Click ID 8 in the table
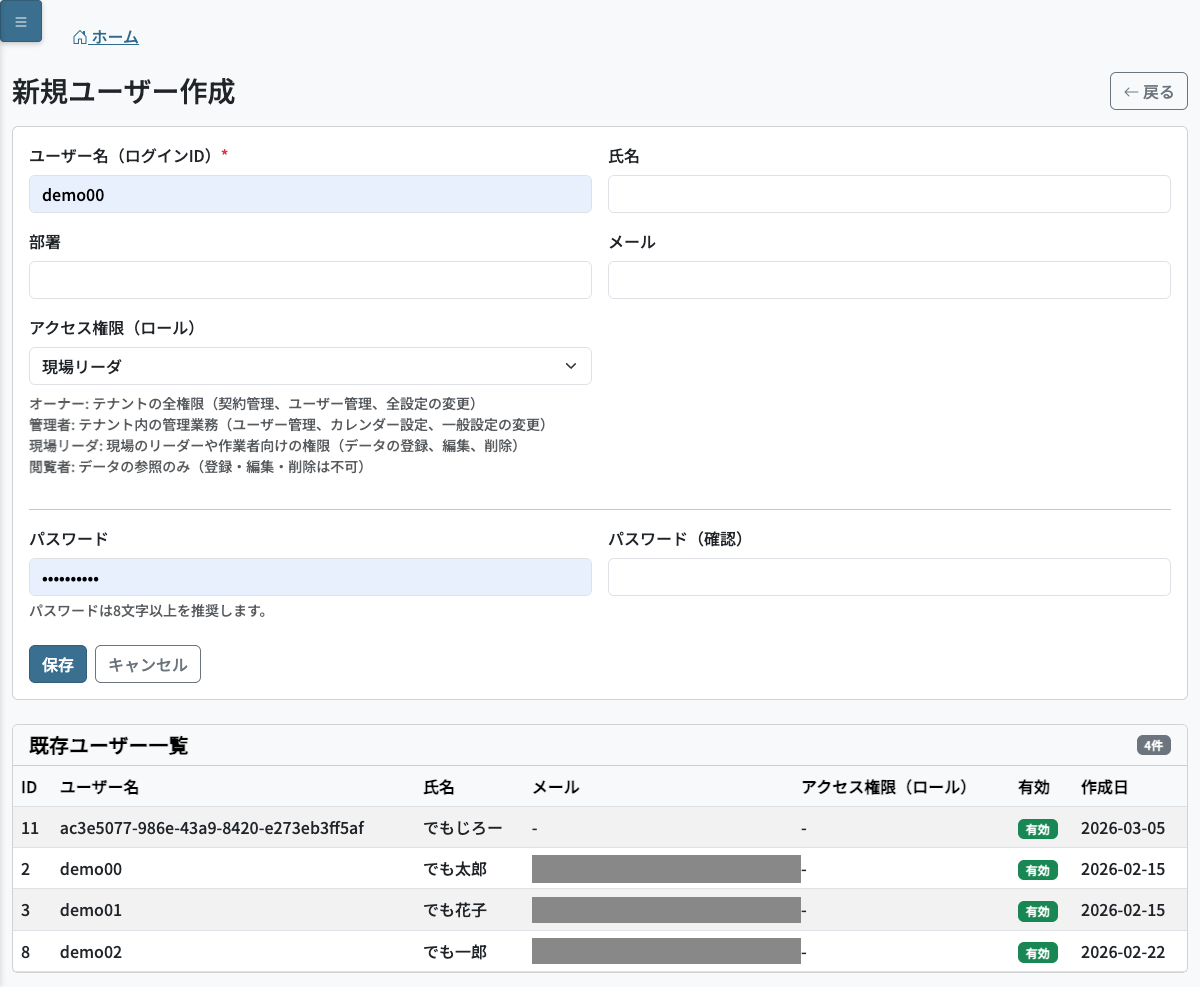Image resolution: width=1200 pixels, height=987 pixels. point(26,951)
